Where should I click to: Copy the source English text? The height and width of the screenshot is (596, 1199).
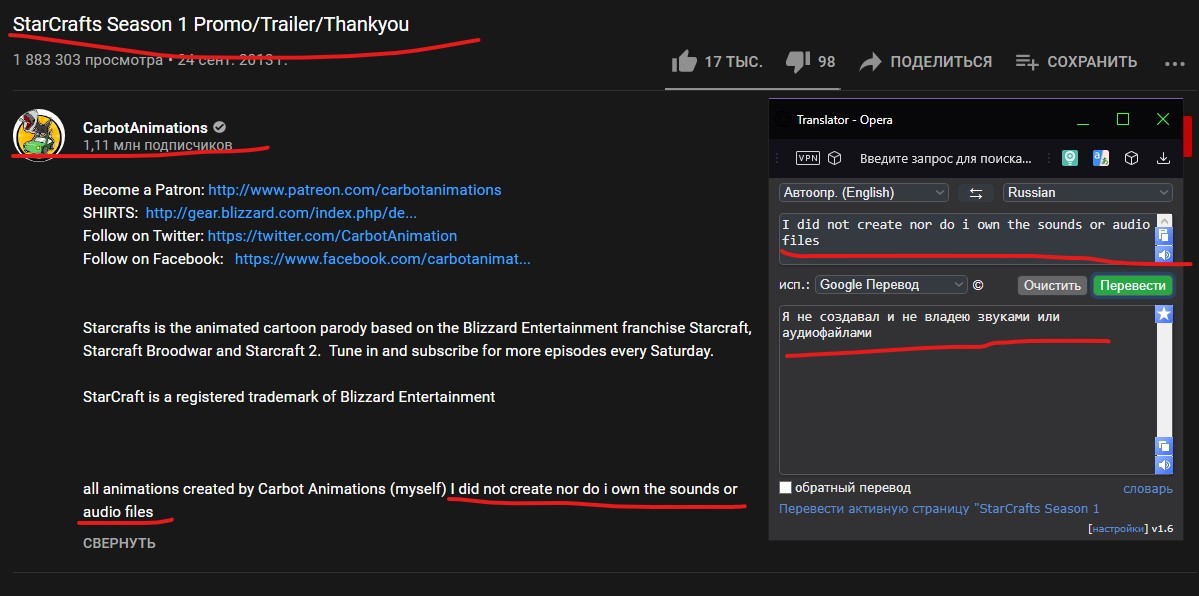coord(1164,236)
